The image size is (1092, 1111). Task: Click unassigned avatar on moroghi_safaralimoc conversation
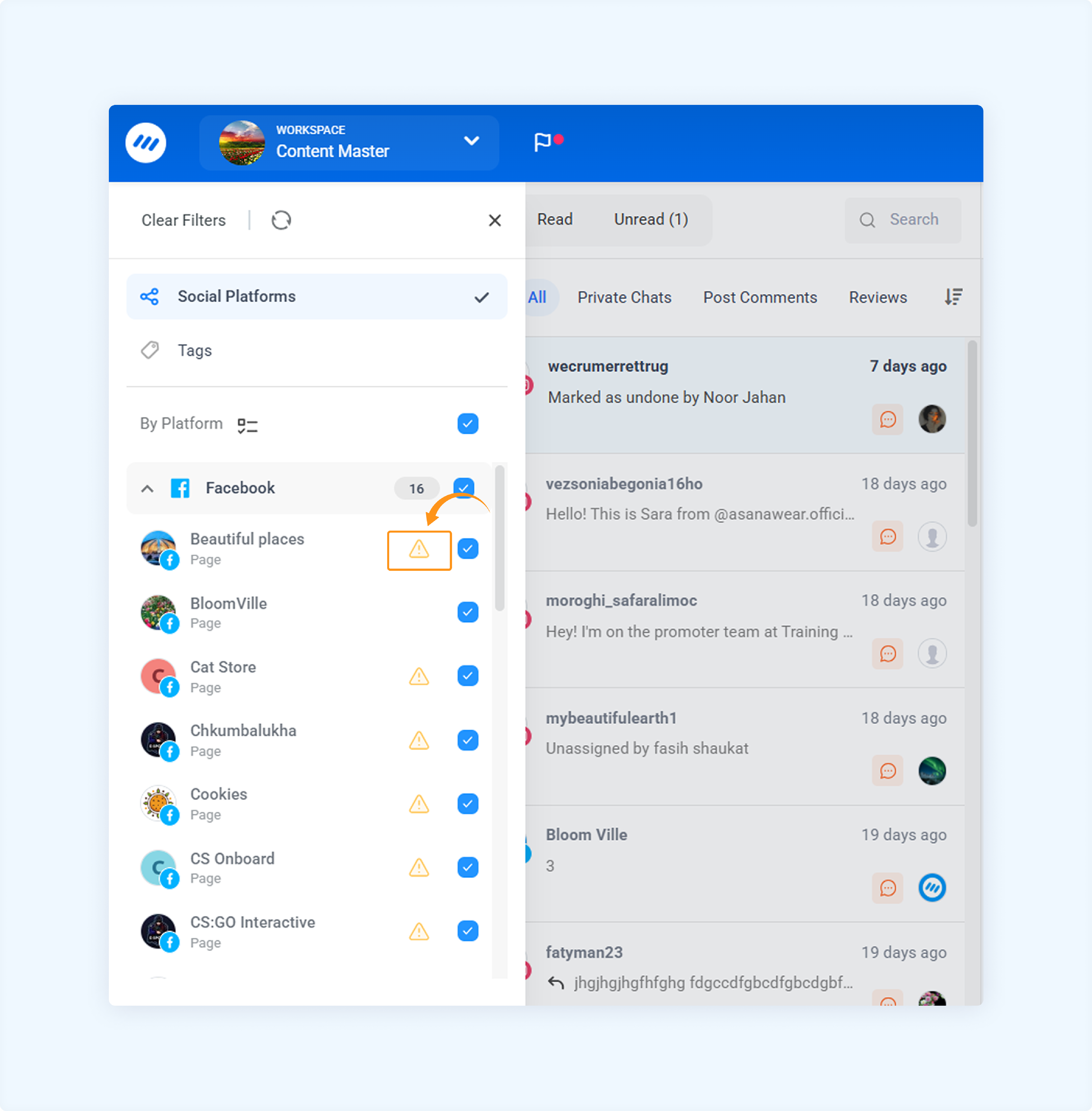[x=933, y=653]
